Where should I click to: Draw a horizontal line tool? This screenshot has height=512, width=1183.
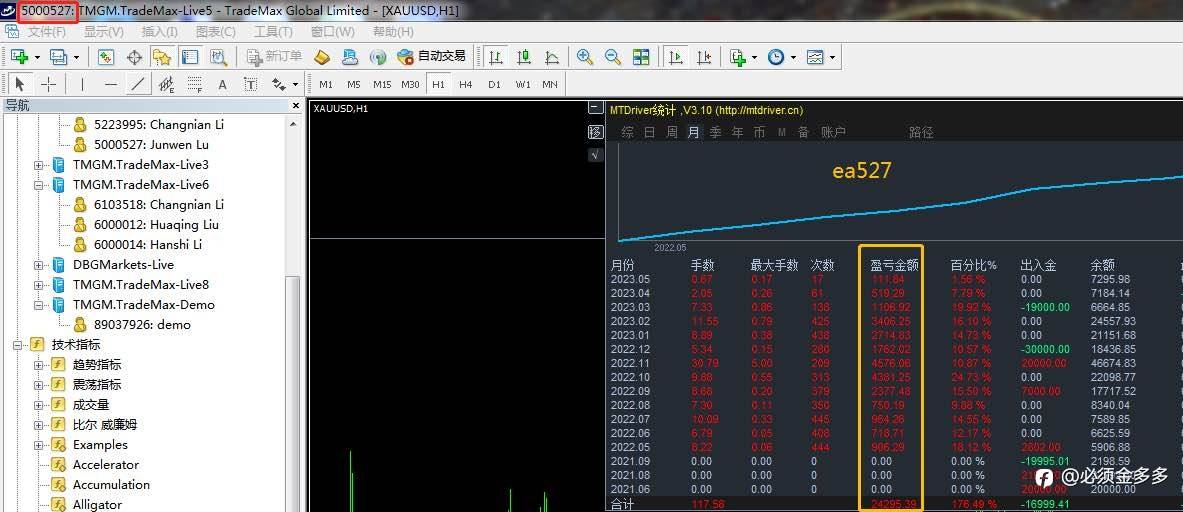[x=110, y=84]
